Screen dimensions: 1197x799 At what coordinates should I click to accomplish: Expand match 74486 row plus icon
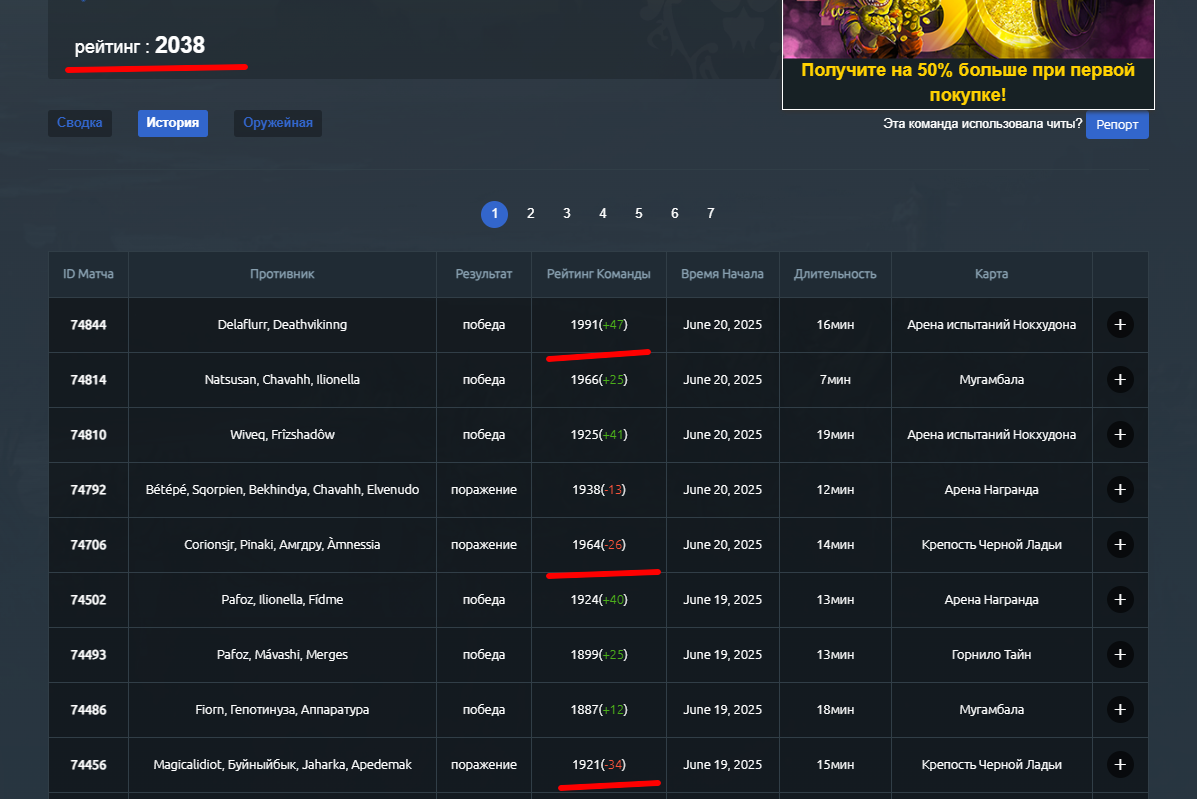click(1120, 709)
